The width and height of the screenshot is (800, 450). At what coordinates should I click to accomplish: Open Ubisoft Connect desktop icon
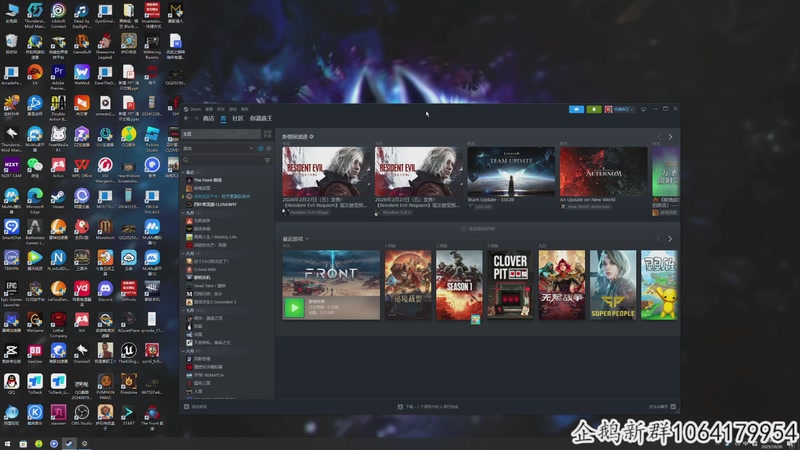point(58,15)
